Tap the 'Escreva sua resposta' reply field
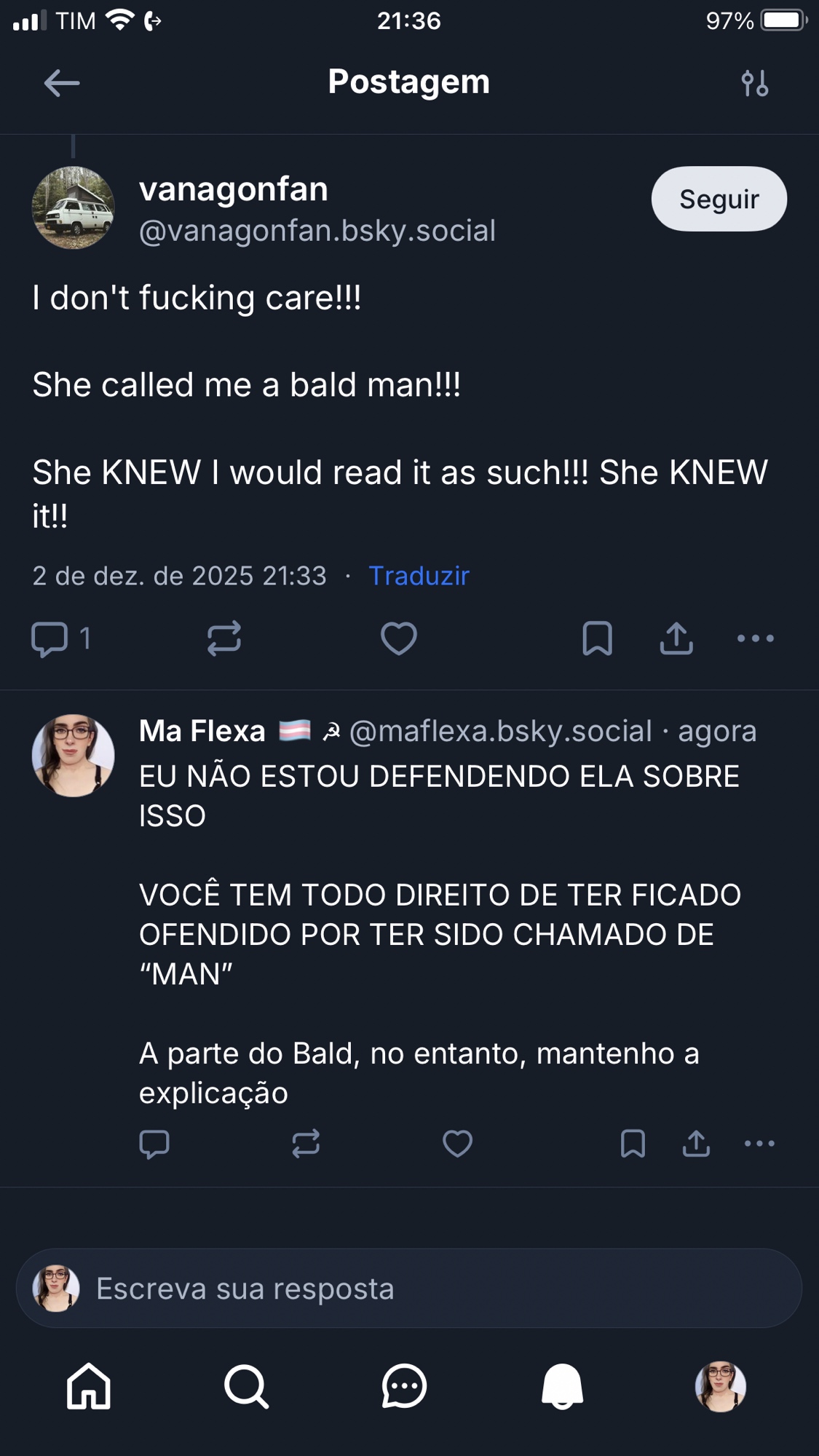819x1456 pixels. pos(409,1289)
